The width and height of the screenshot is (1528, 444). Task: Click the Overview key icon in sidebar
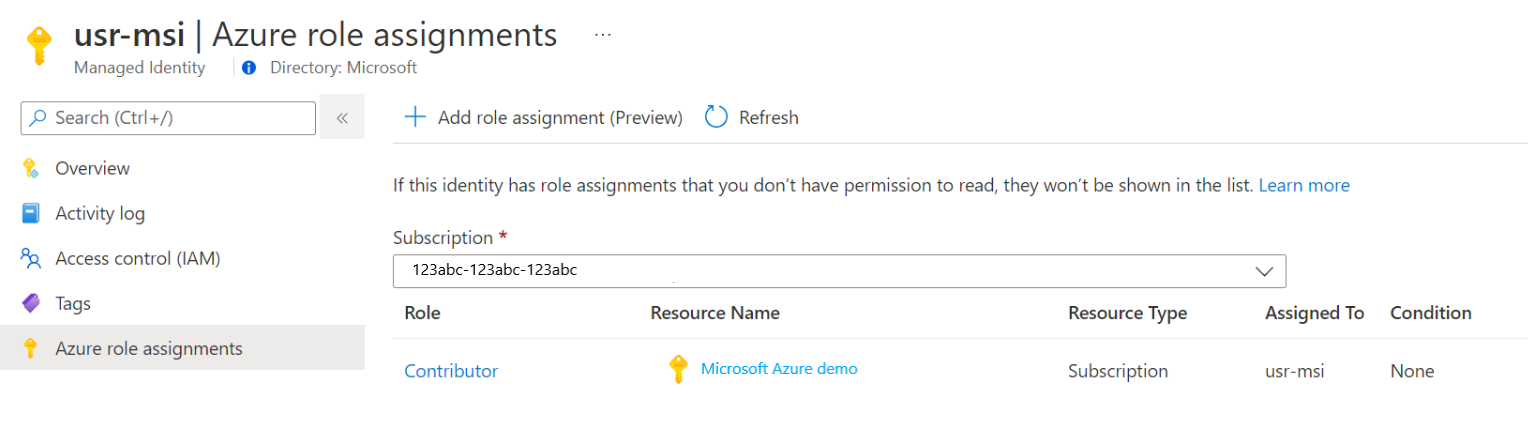click(30, 169)
